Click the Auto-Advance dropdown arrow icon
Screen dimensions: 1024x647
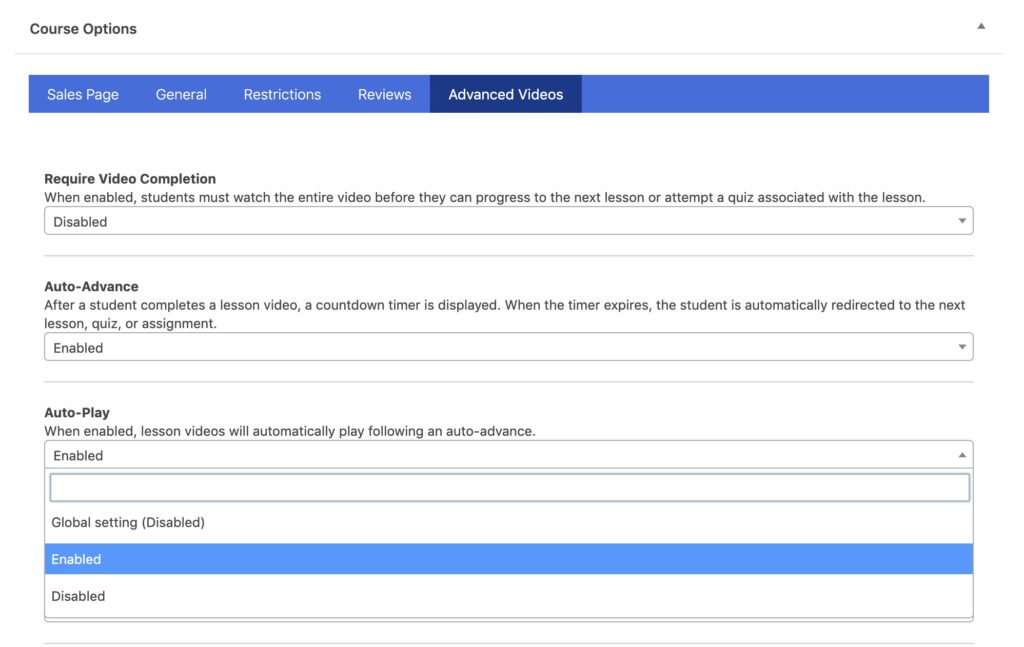pyautogui.click(x=962, y=347)
